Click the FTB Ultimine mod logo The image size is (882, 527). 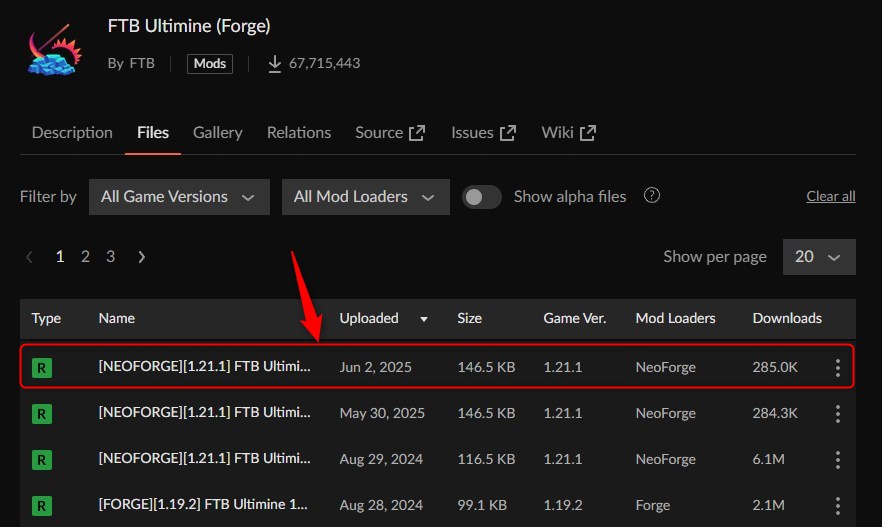tap(55, 49)
